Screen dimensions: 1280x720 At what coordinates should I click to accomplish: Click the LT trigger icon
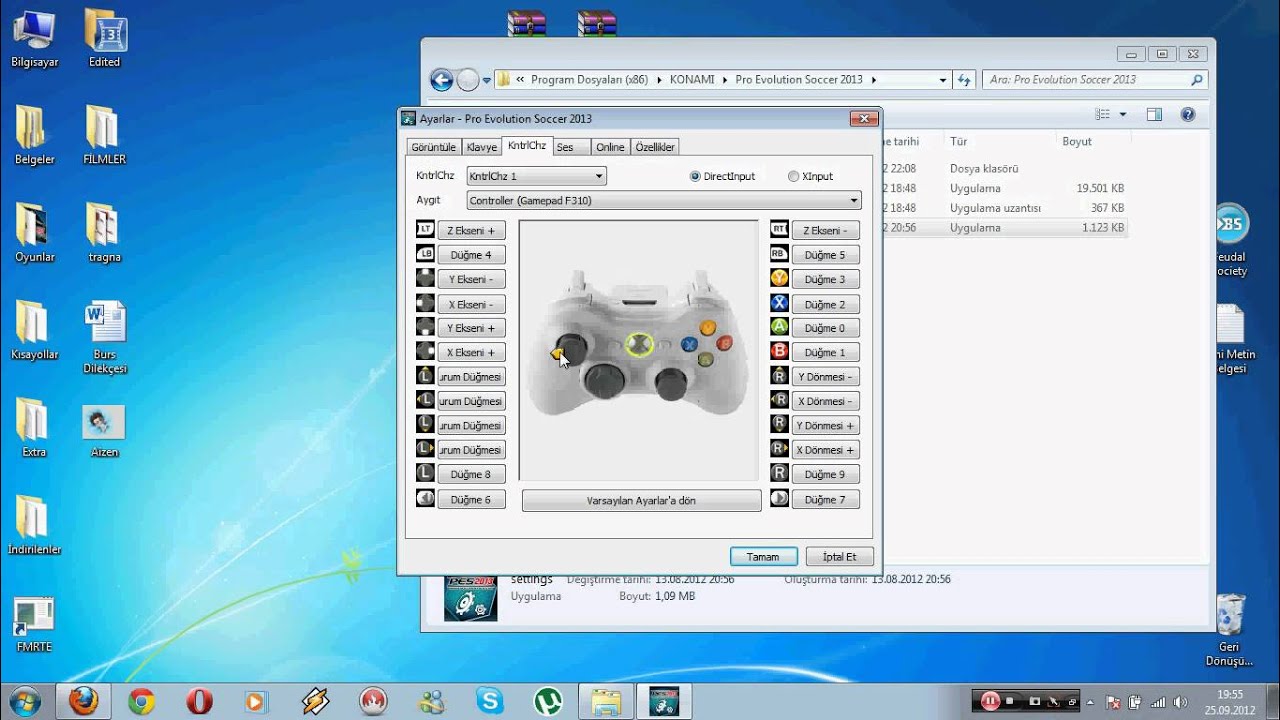[425, 230]
